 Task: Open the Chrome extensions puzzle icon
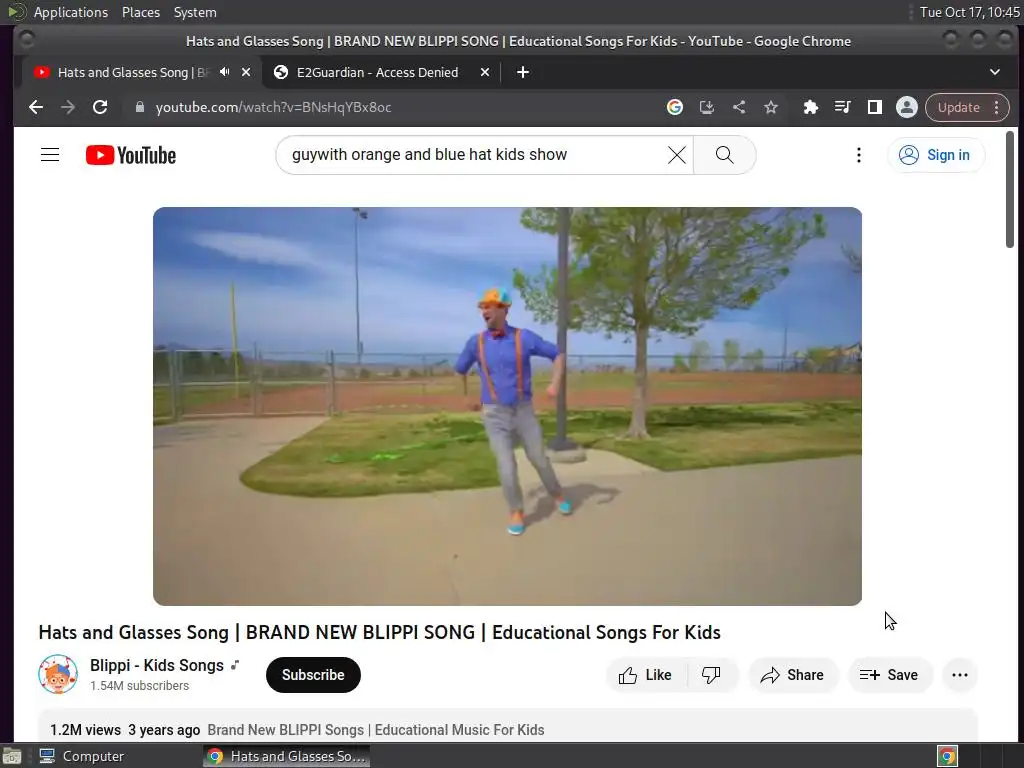pos(810,107)
